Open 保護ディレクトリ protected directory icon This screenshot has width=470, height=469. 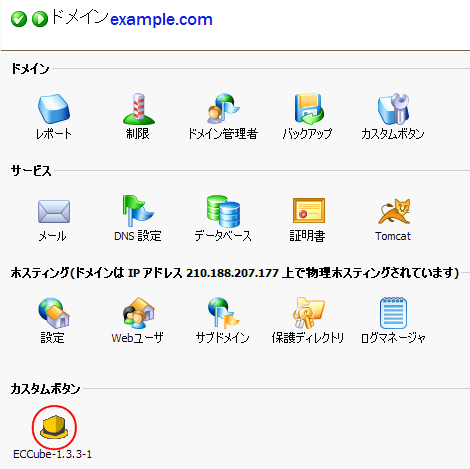pos(309,313)
